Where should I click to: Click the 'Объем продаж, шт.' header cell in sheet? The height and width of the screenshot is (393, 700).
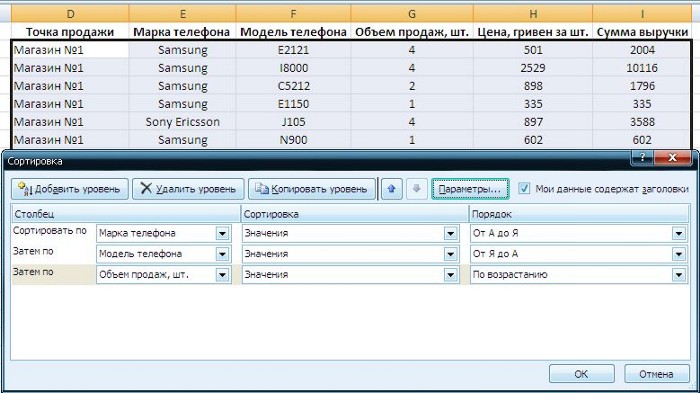[412, 32]
